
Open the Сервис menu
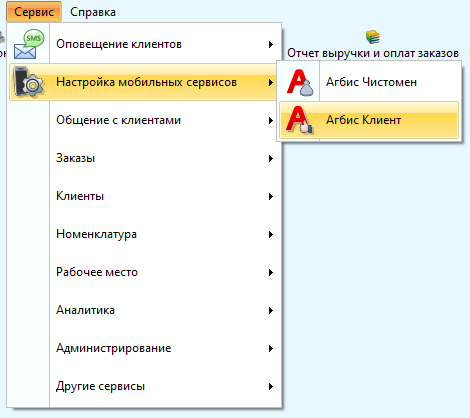(x=34, y=12)
